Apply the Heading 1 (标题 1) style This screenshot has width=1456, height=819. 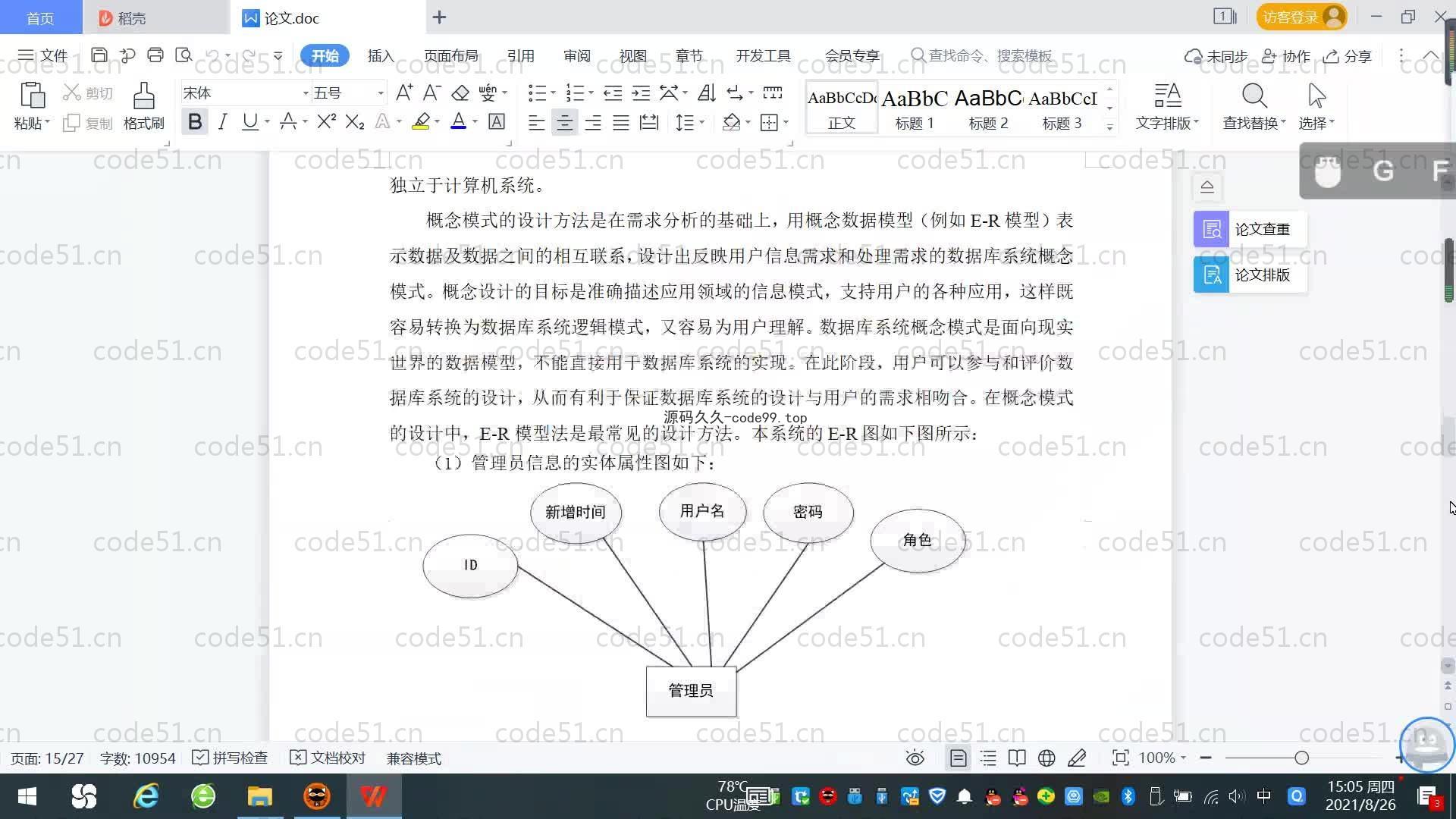tap(915, 108)
